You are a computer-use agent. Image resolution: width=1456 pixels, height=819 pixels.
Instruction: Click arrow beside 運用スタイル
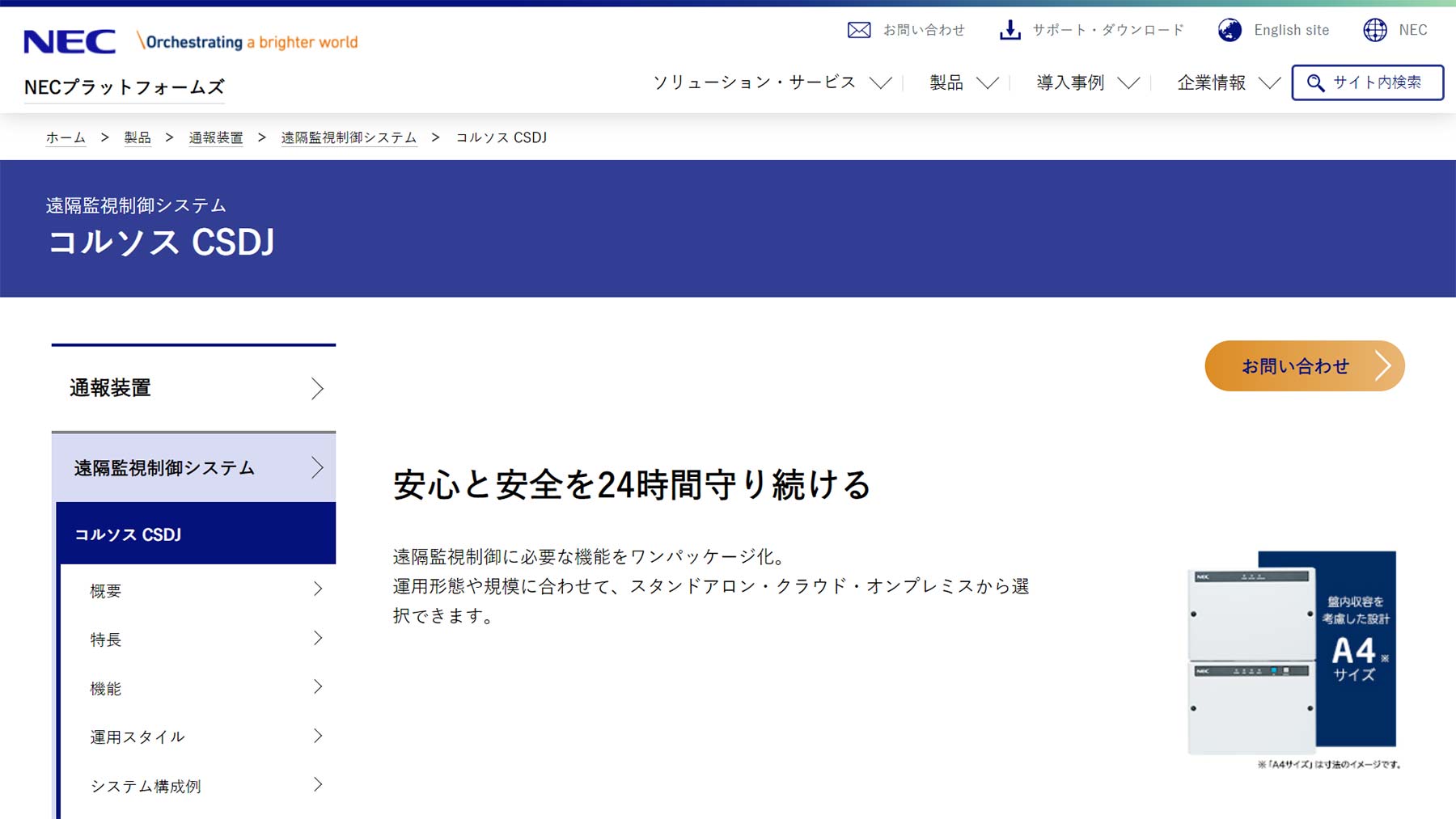[x=318, y=736]
